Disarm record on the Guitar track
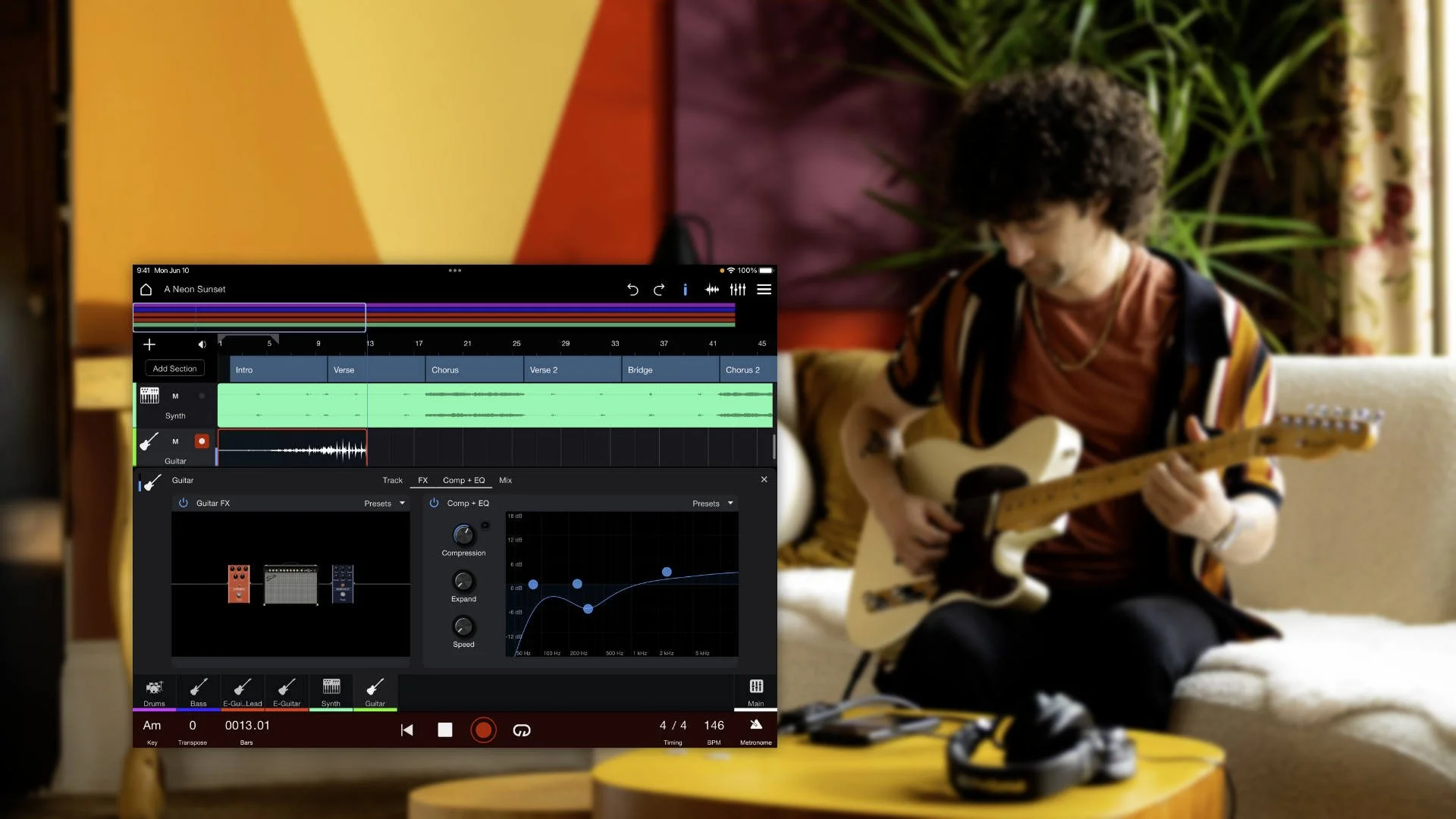The width and height of the screenshot is (1456, 819). [x=202, y=441]
